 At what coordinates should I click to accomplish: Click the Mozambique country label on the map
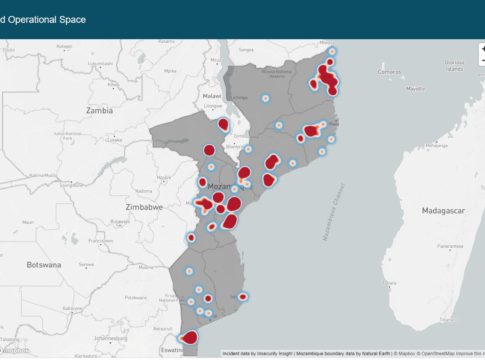230,187
